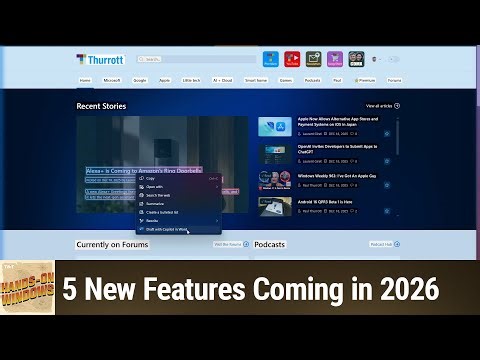Click the Visit the Forums link
The image size is (480, 360).
point(231,244)
